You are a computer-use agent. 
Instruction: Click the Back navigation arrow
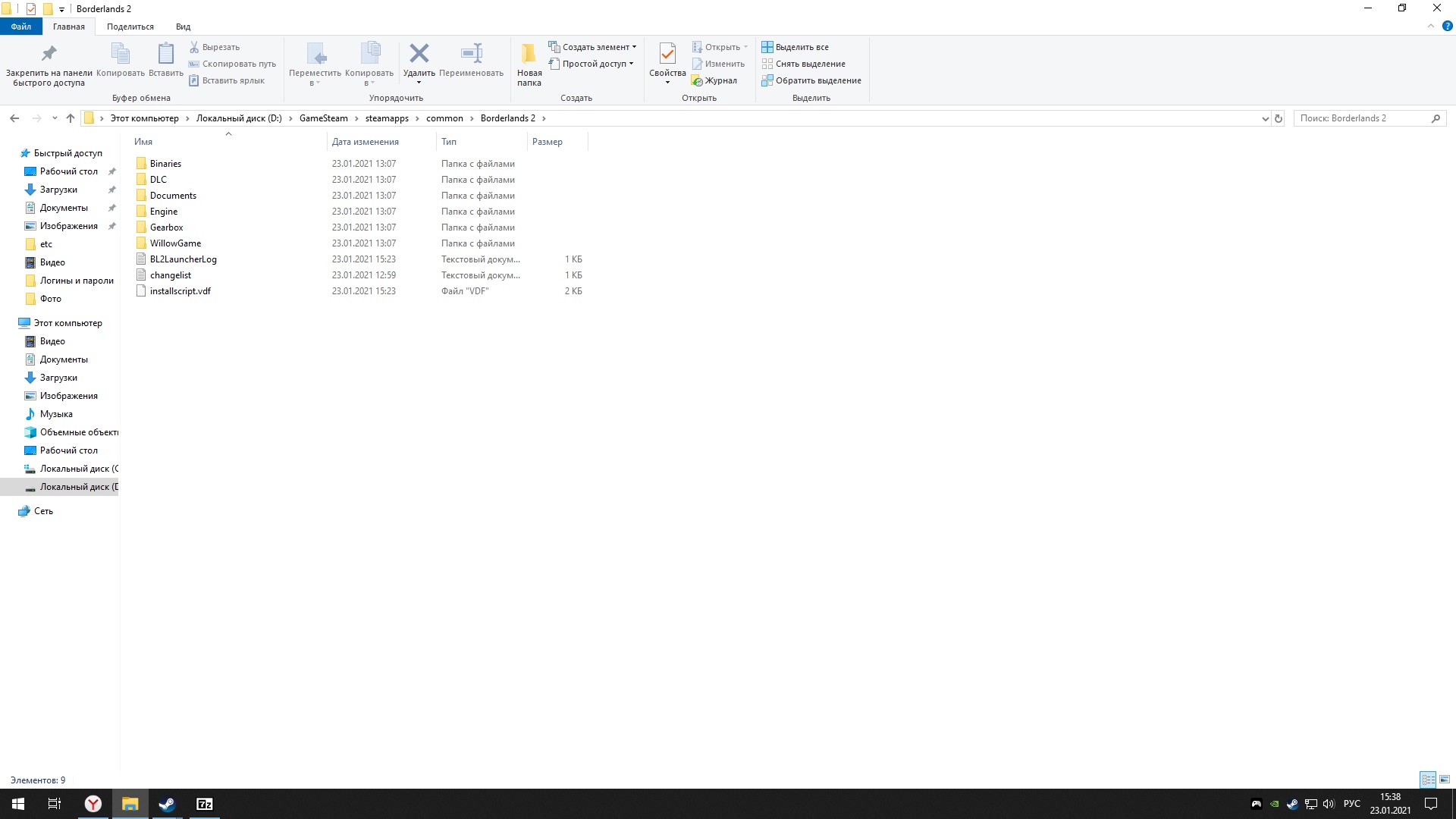point(14,118)
